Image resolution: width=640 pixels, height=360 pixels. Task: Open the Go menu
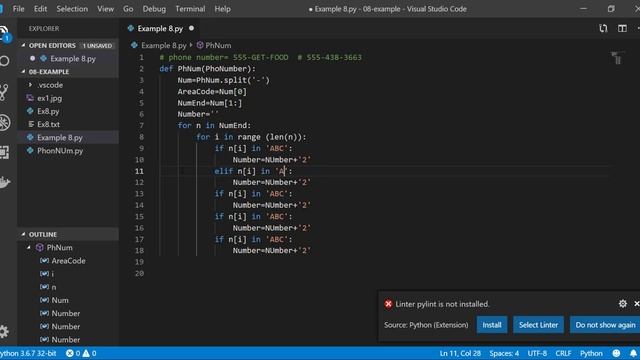click(128, 9)
